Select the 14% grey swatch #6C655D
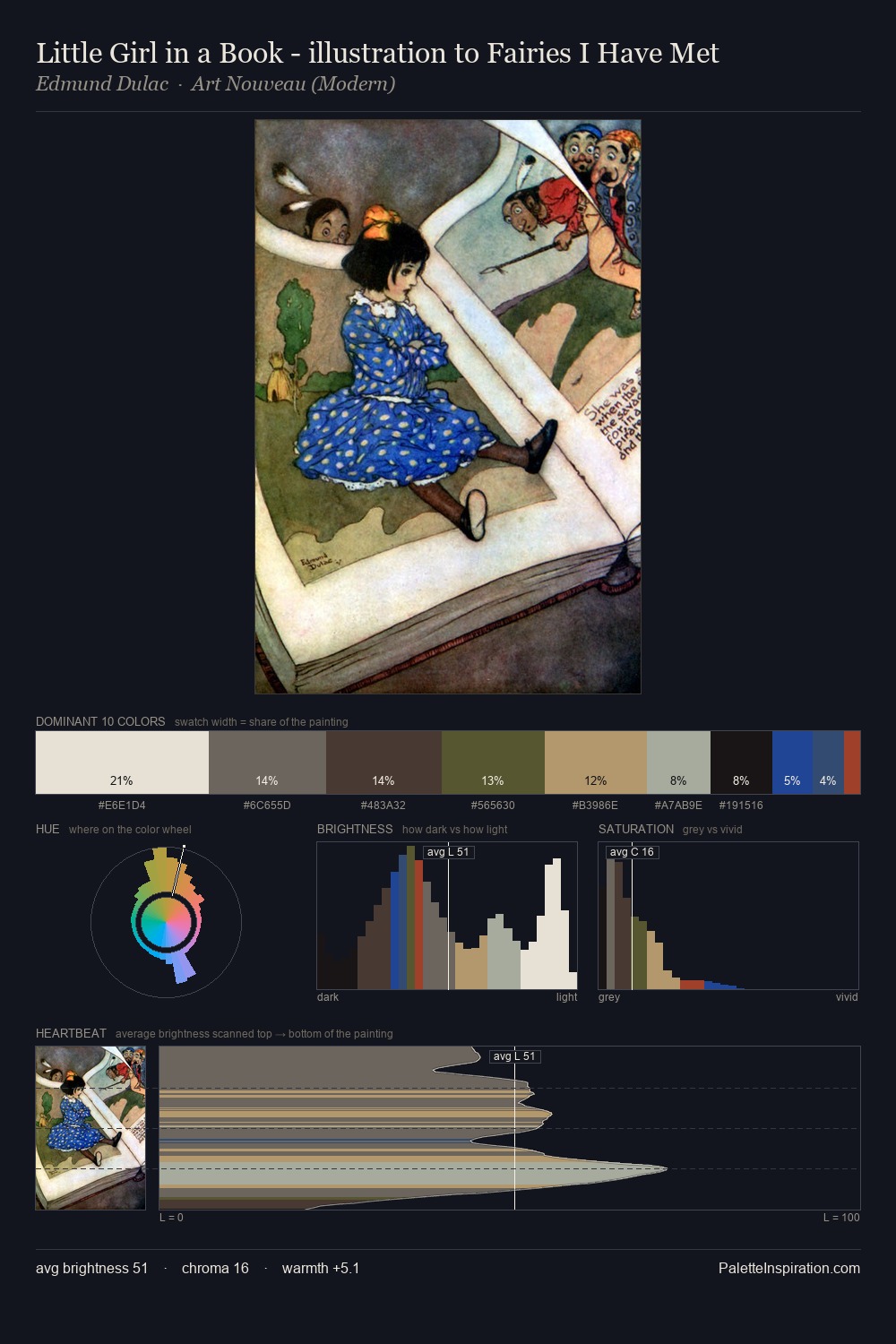 pyautogui.click(x=267, y=762)
